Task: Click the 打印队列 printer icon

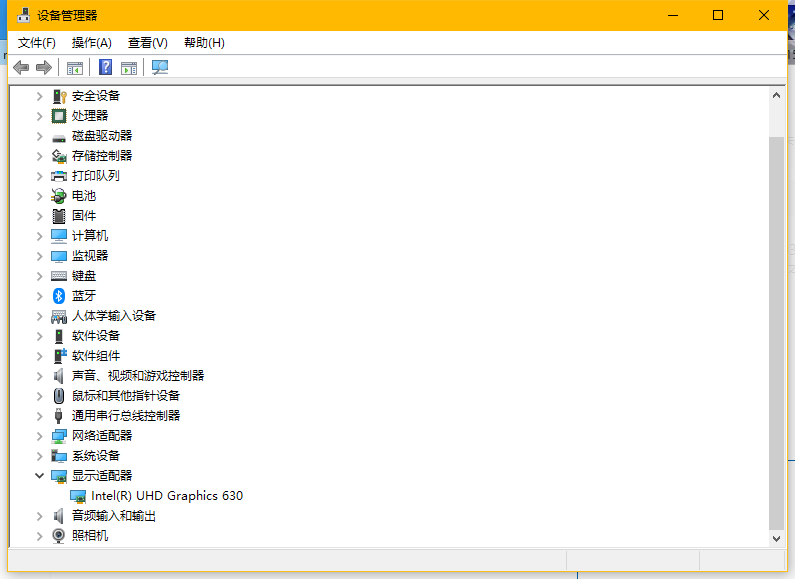Action: click(x=59, y=176)
